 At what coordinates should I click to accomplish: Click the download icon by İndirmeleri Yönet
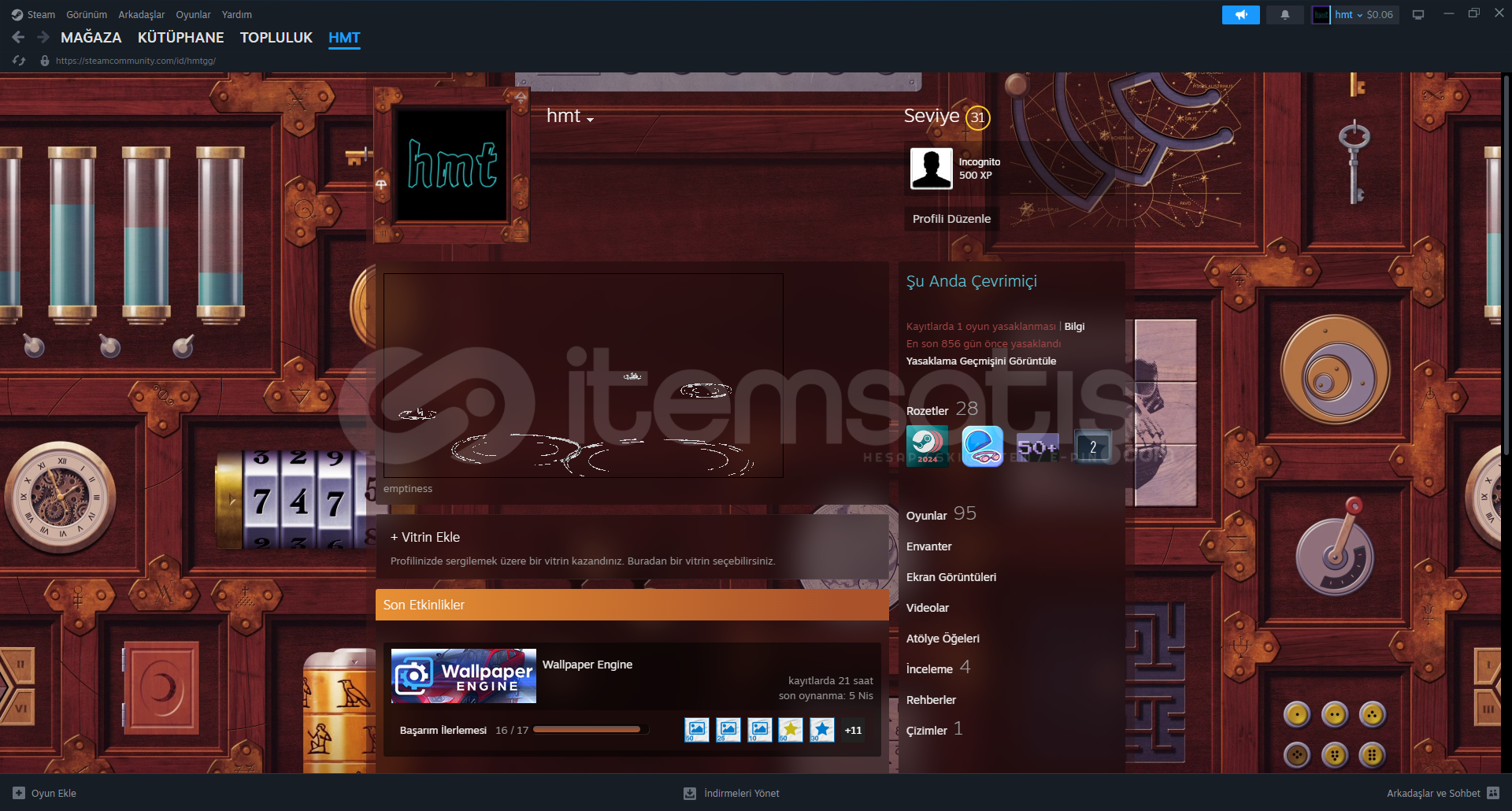pos(690,793)
